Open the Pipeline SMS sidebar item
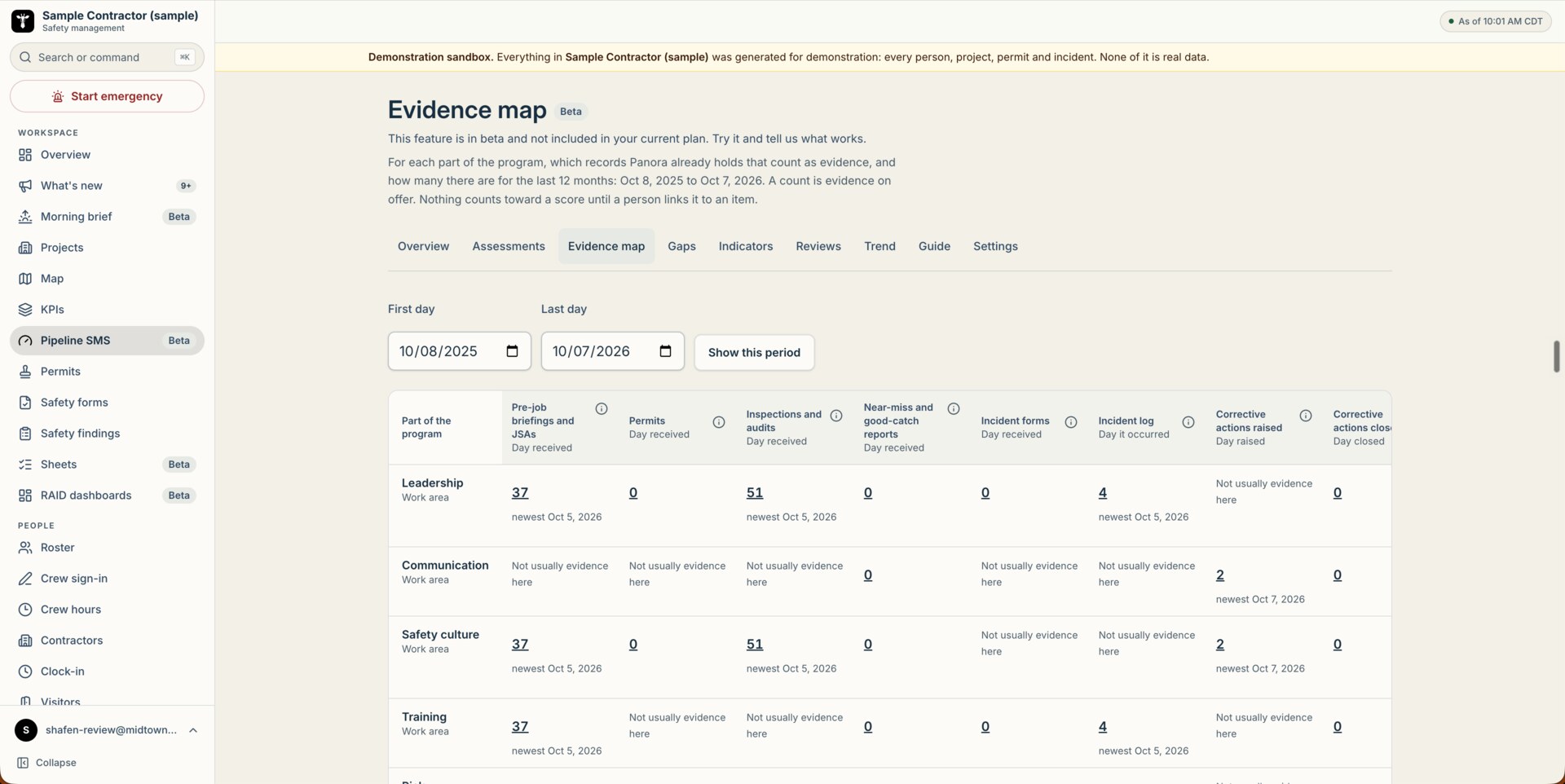 click(x=107, y=341)
